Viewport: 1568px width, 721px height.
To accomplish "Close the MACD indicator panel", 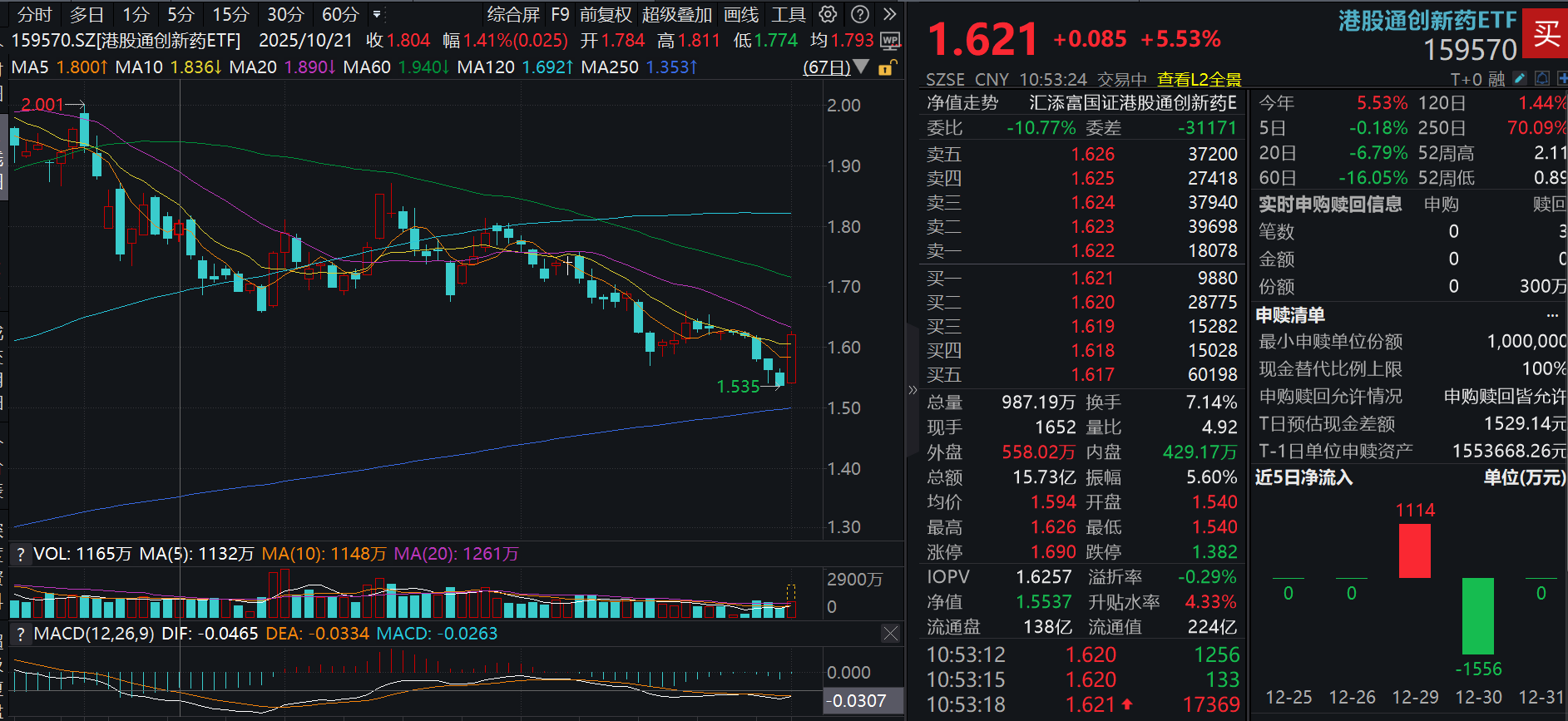I will click(890, 634).
